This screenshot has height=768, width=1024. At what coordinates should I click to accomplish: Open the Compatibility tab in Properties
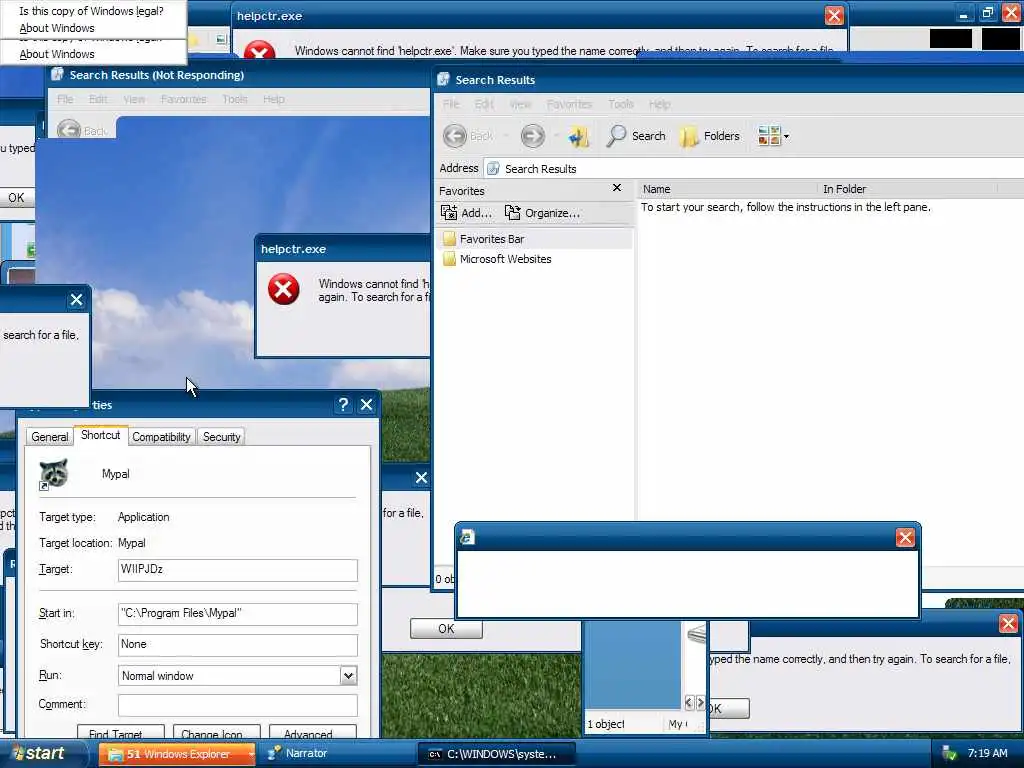coord(161,437)
